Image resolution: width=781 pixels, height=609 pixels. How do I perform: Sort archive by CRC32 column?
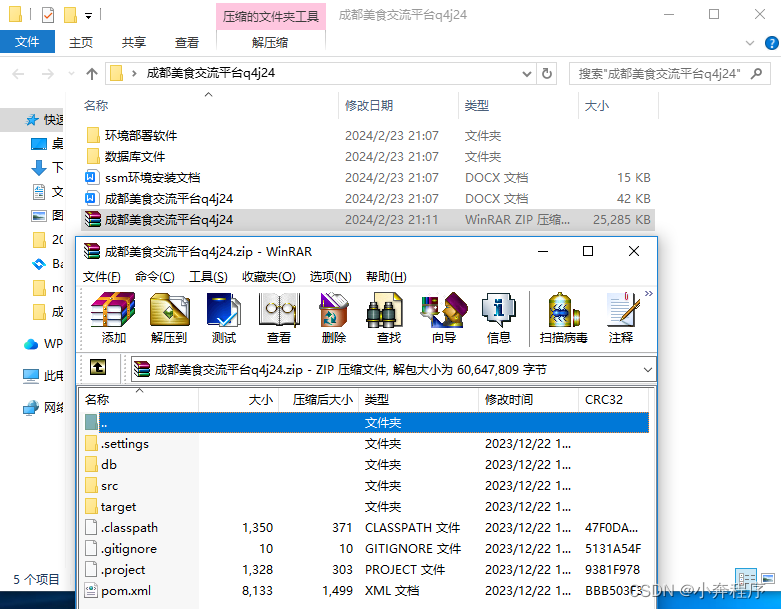coord(614,399)
